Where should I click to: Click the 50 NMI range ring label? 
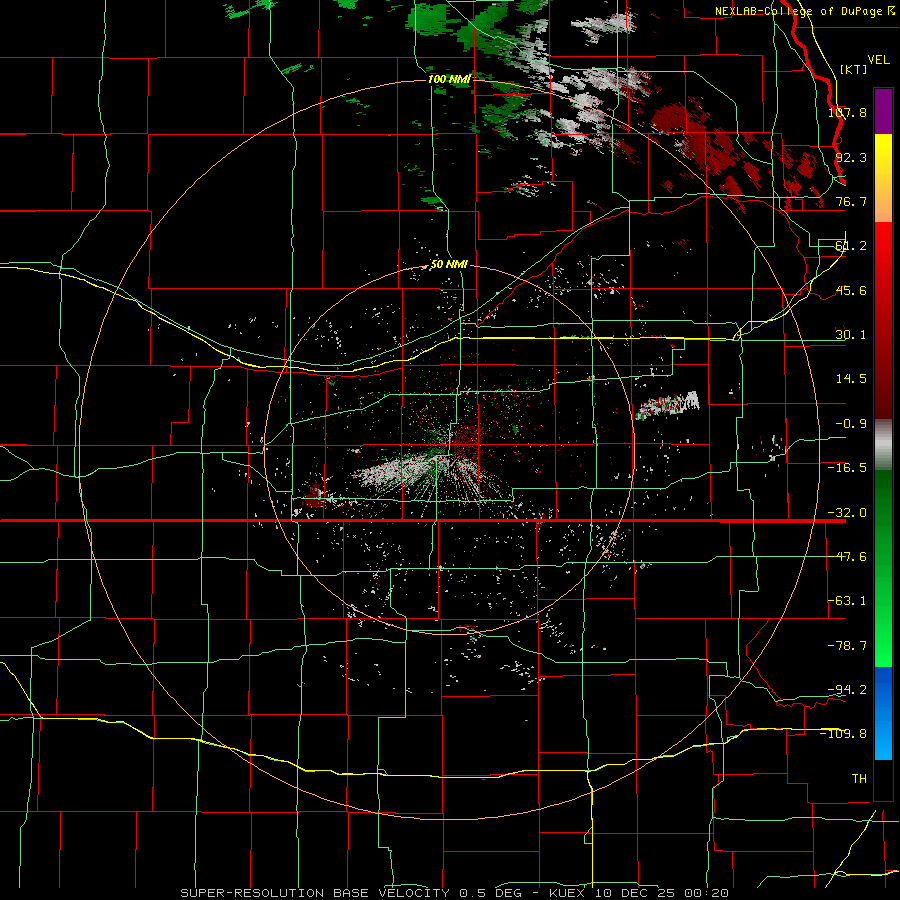pyautogui.click(x=449, y=265)
